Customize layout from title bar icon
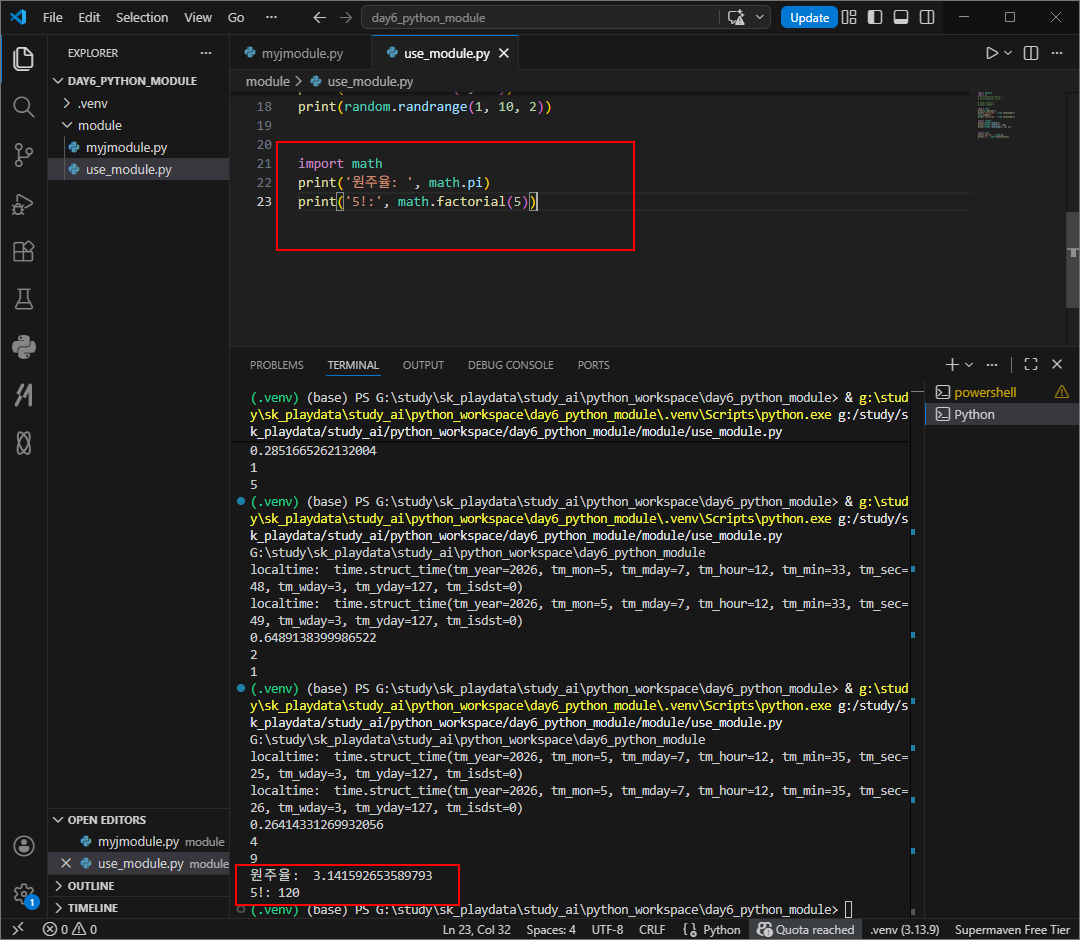The image size is (1080, 940). tap(849, 17)
